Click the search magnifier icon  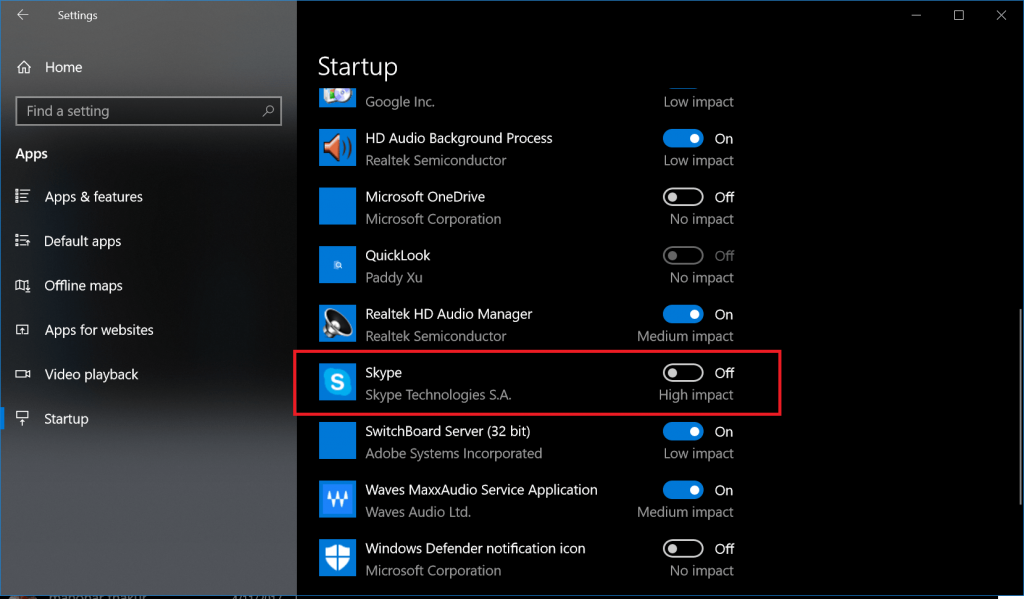tap(268, 110)
